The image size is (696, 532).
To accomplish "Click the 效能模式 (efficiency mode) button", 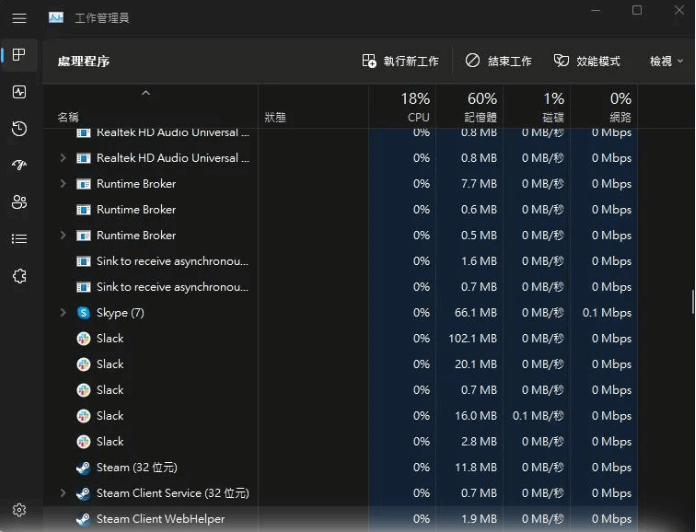I will click(586, 61).
